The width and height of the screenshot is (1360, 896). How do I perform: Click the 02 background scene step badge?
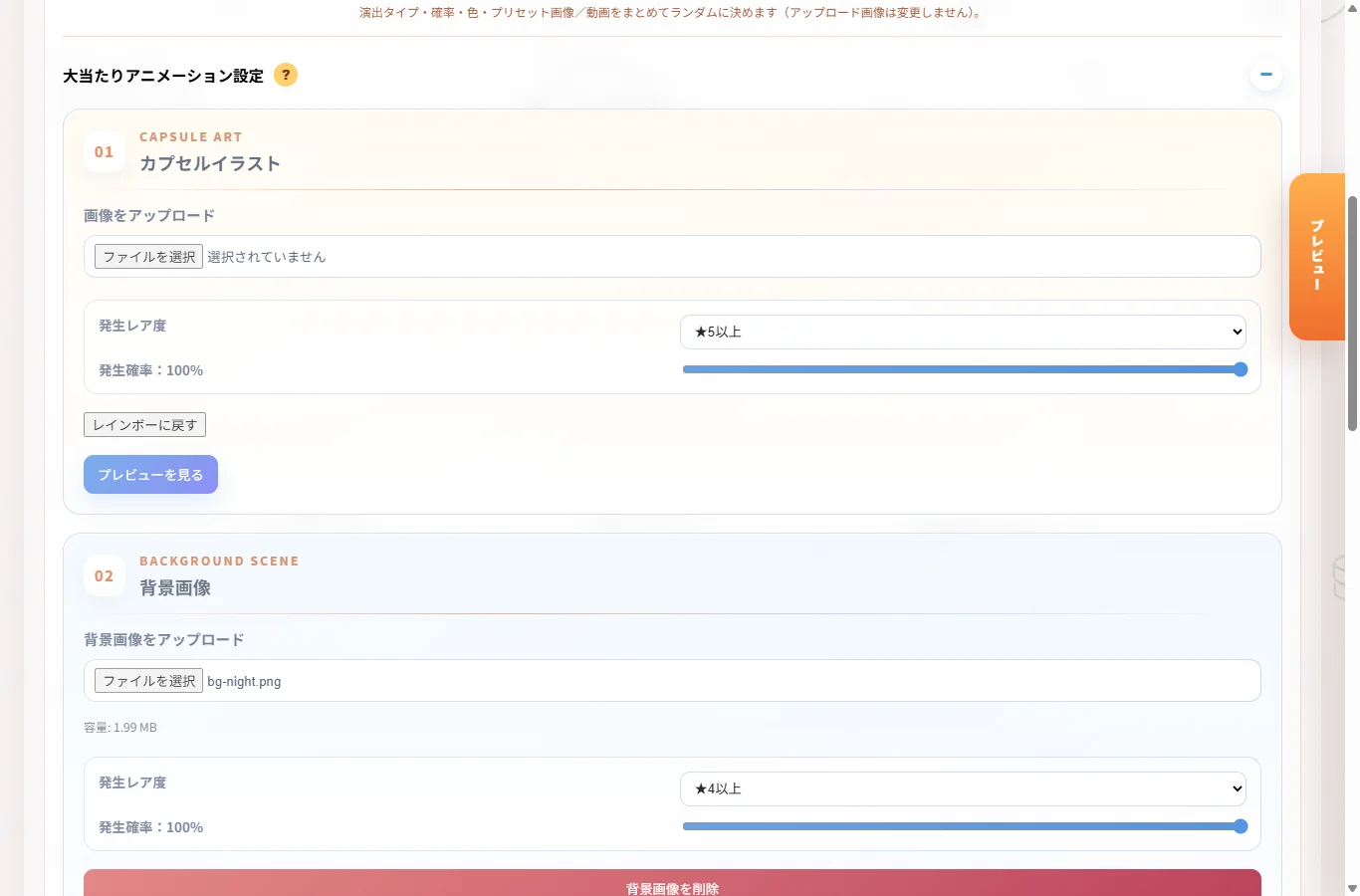click(x=105, y=576)
